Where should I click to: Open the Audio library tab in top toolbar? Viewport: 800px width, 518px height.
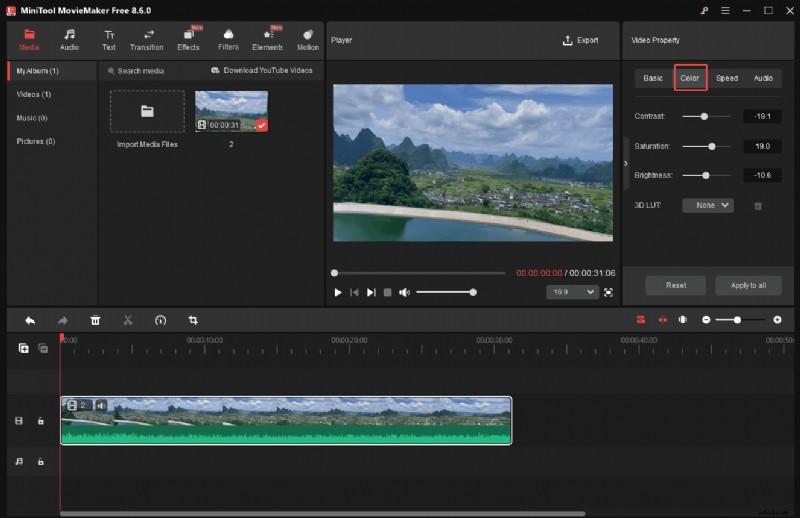tap(69, 40)
